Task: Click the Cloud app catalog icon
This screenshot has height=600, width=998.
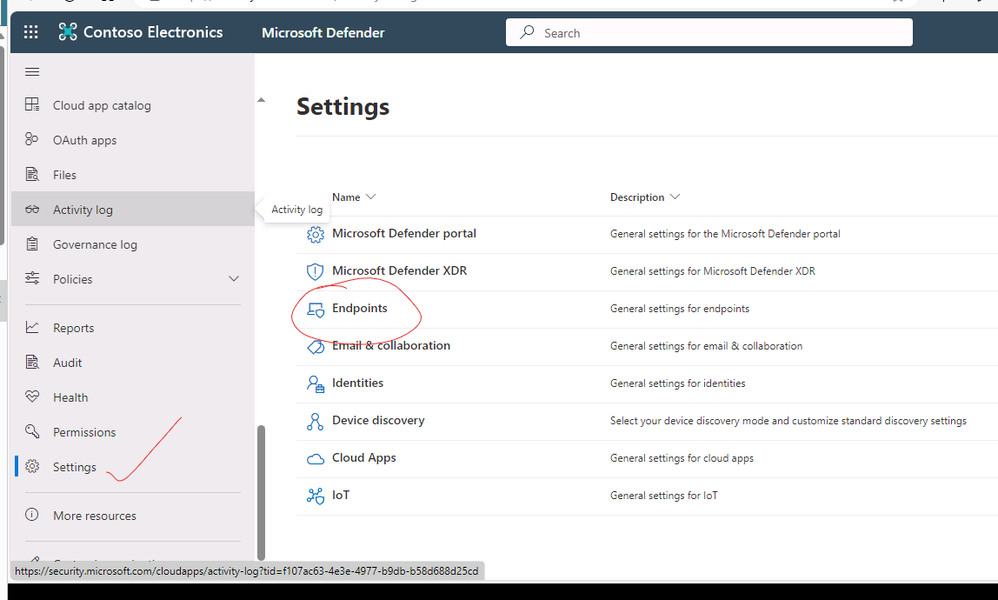Action: tap(32, 104)
